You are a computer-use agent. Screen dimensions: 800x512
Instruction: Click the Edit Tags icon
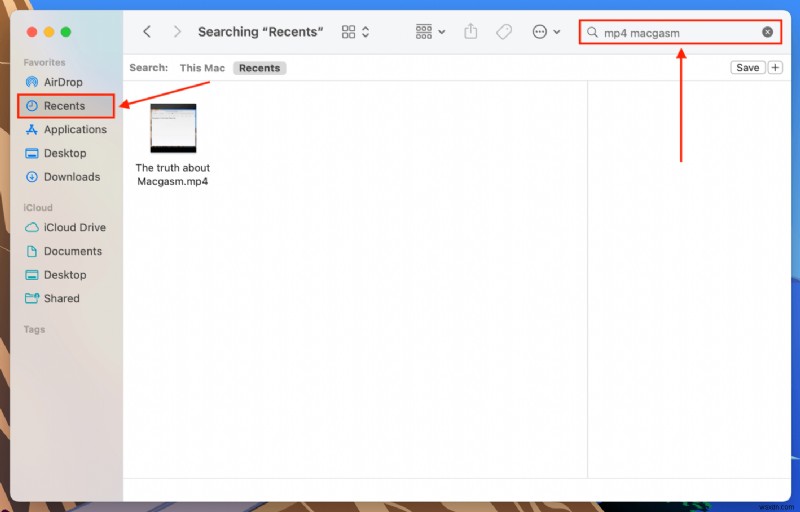(504, 32)
